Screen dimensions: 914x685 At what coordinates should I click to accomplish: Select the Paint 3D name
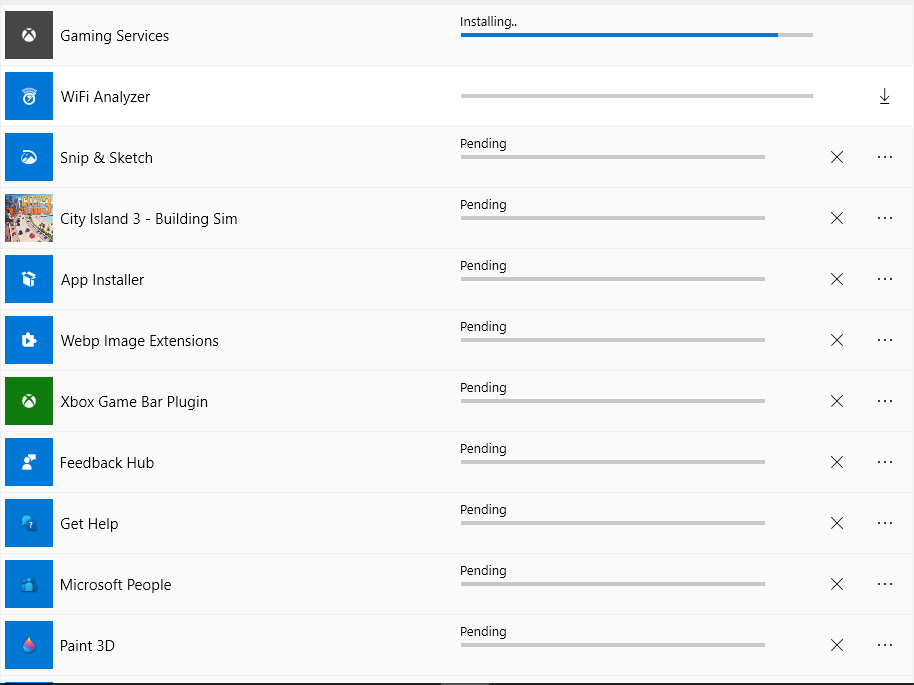[87, 646]
